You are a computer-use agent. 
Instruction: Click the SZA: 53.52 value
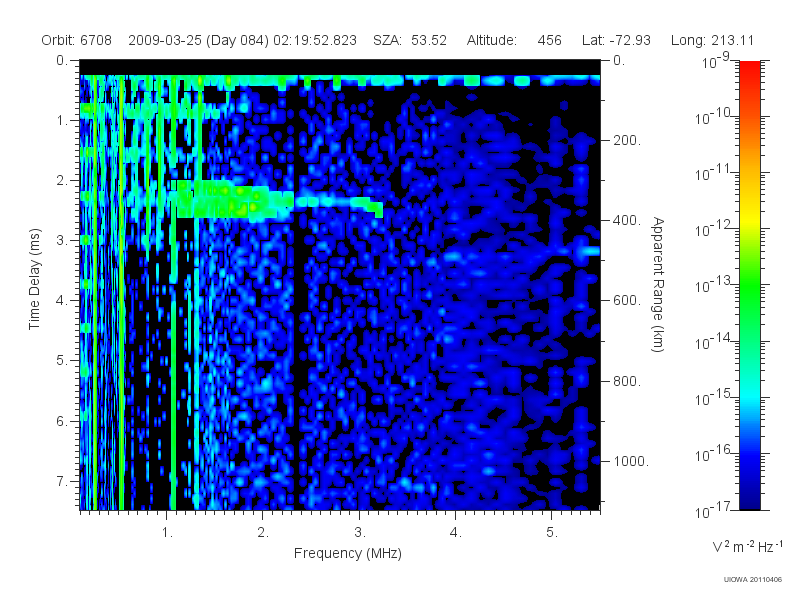[x=410, y=40]
